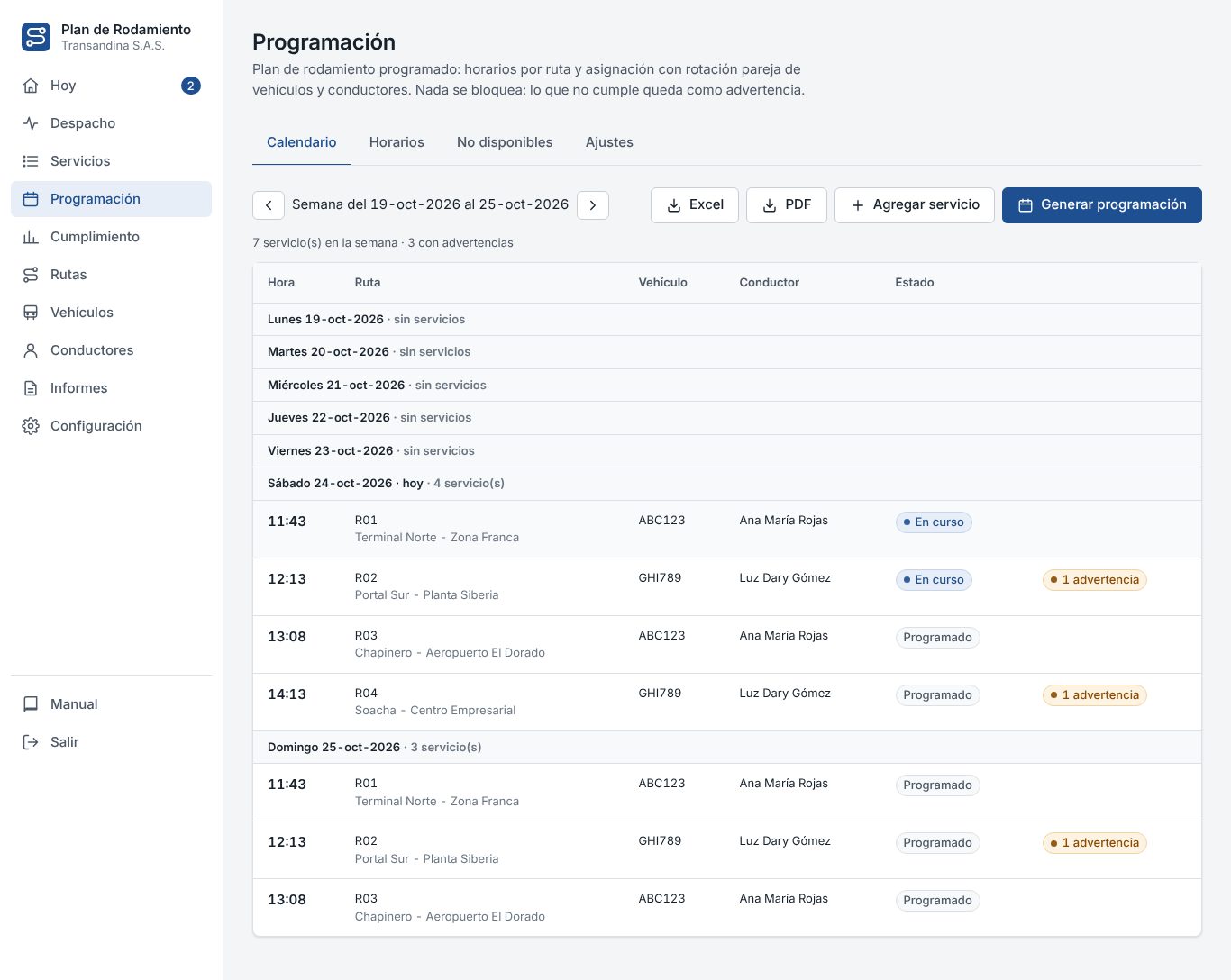Open Conductores in the sidebar
Image resolution: width=1231 pixels, height=980 pixels.
111,350
